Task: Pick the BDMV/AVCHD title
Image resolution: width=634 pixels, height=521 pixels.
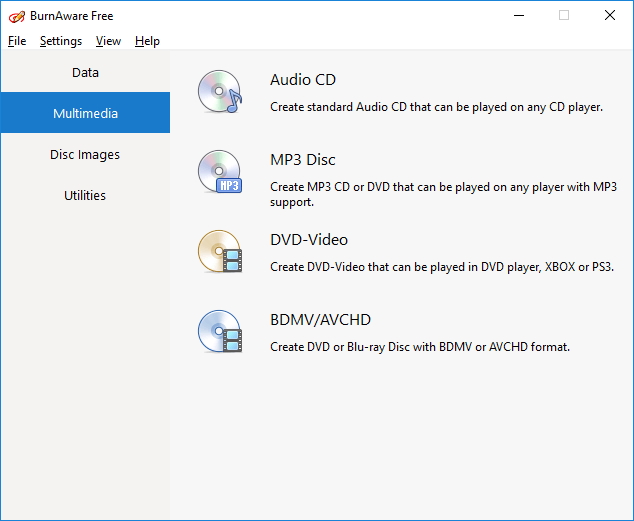Action: [x=321, y=320]
